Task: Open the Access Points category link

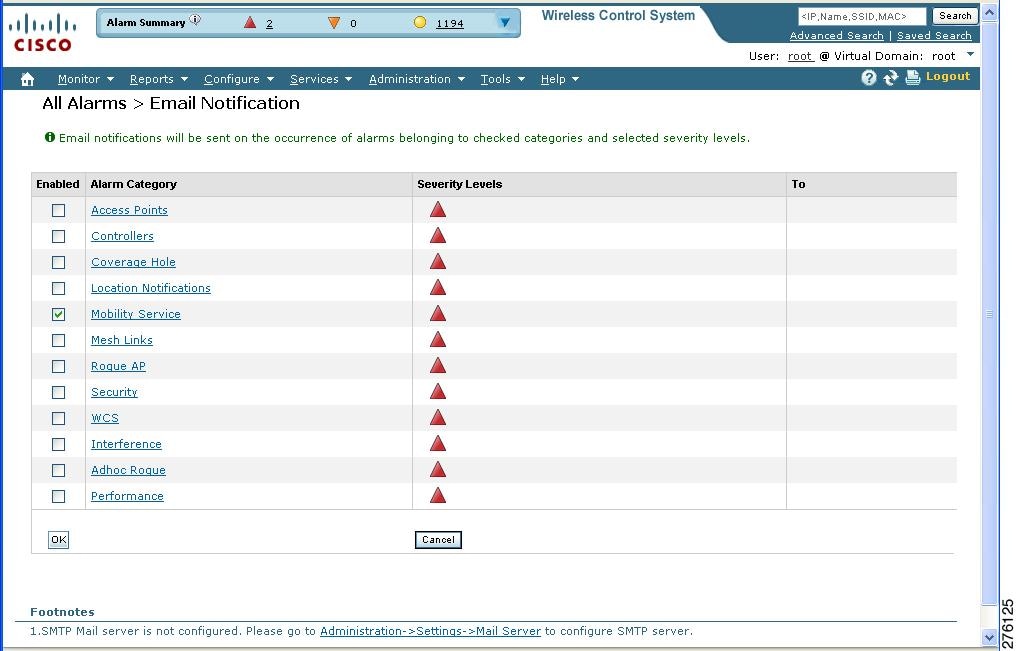Action: [x=129, y=210]
